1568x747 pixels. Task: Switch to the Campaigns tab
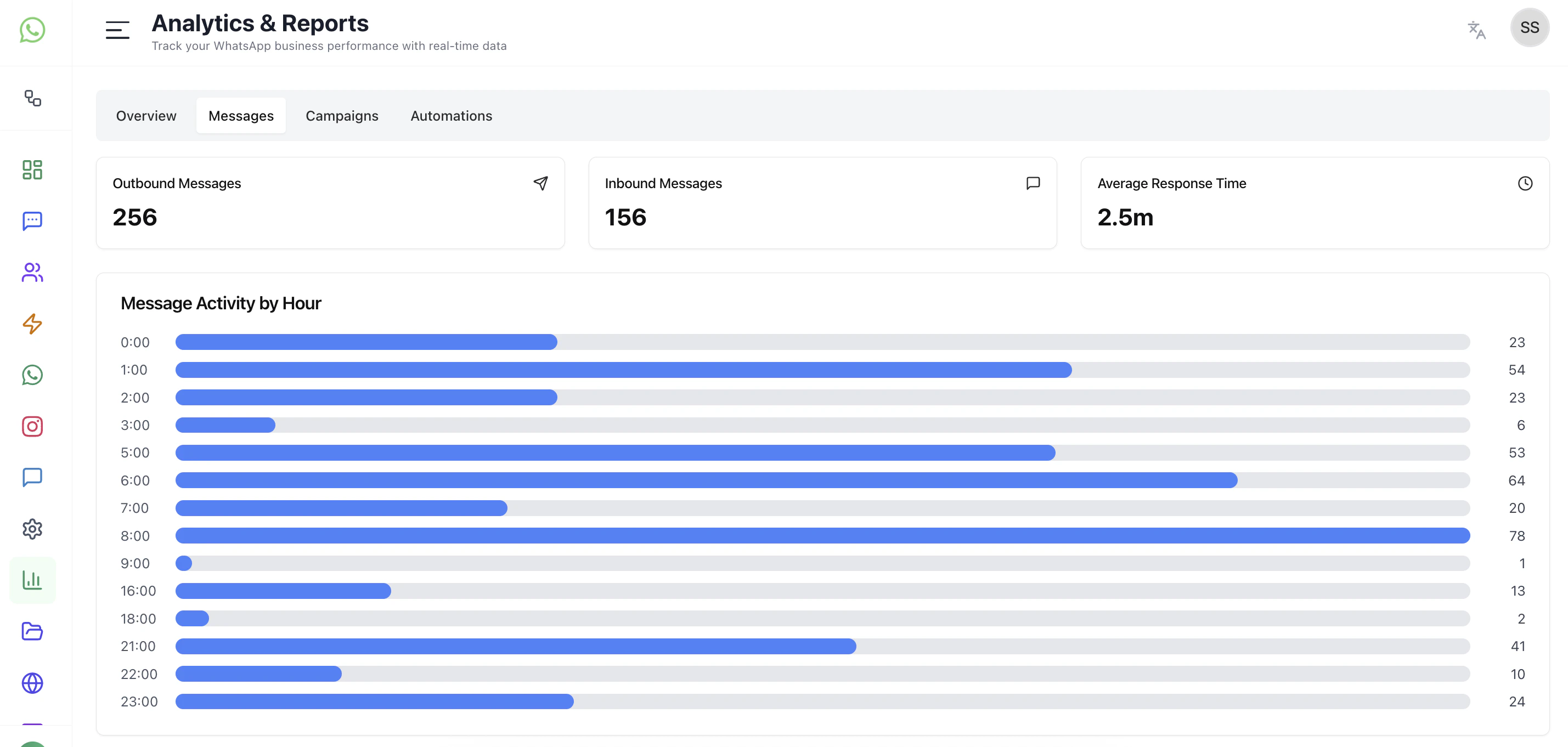click(x=341, y=116)
